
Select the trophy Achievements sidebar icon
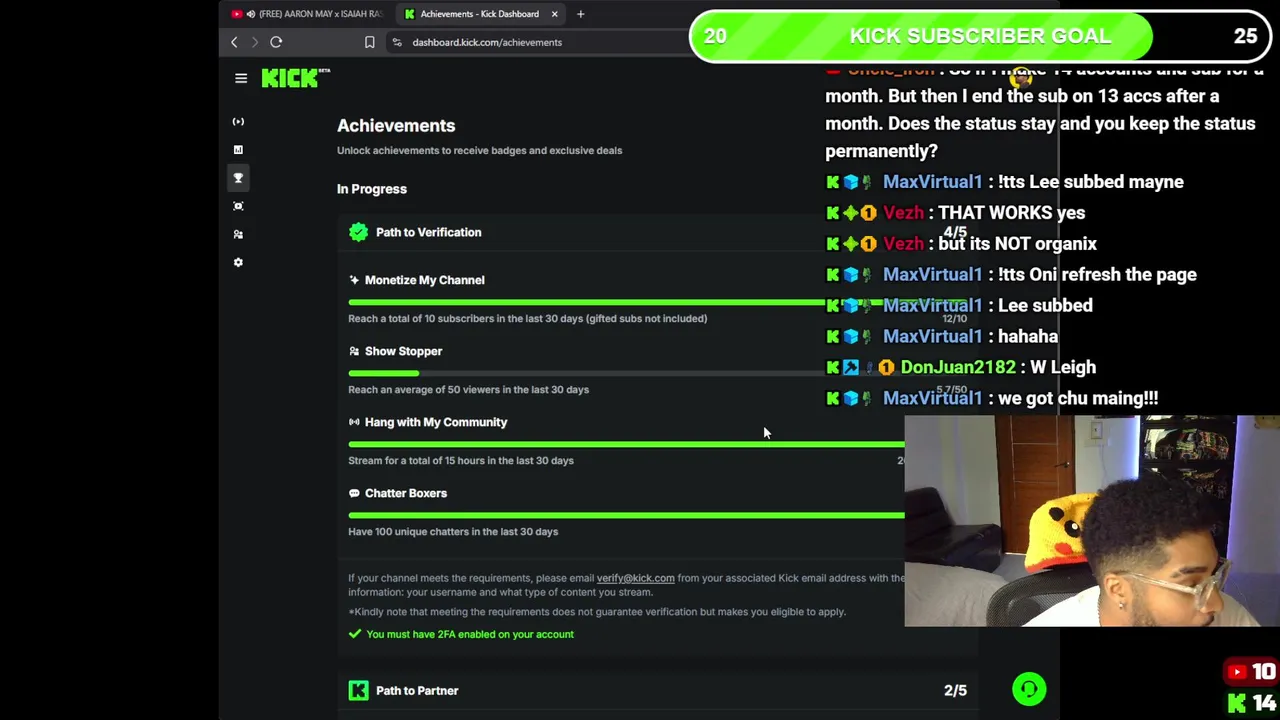pos(238,177)
